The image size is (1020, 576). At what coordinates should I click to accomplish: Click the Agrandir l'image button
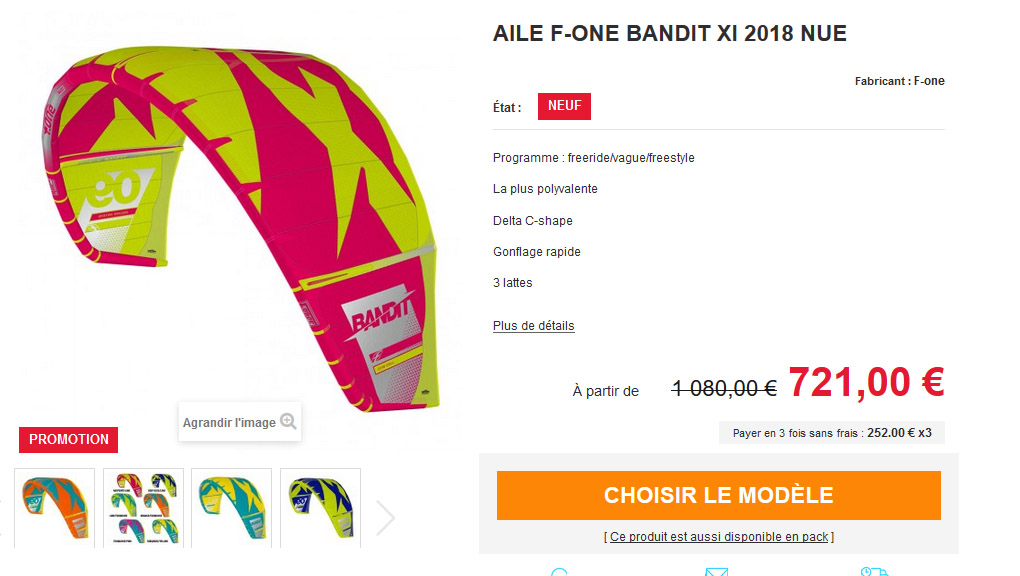coord(239,422)
